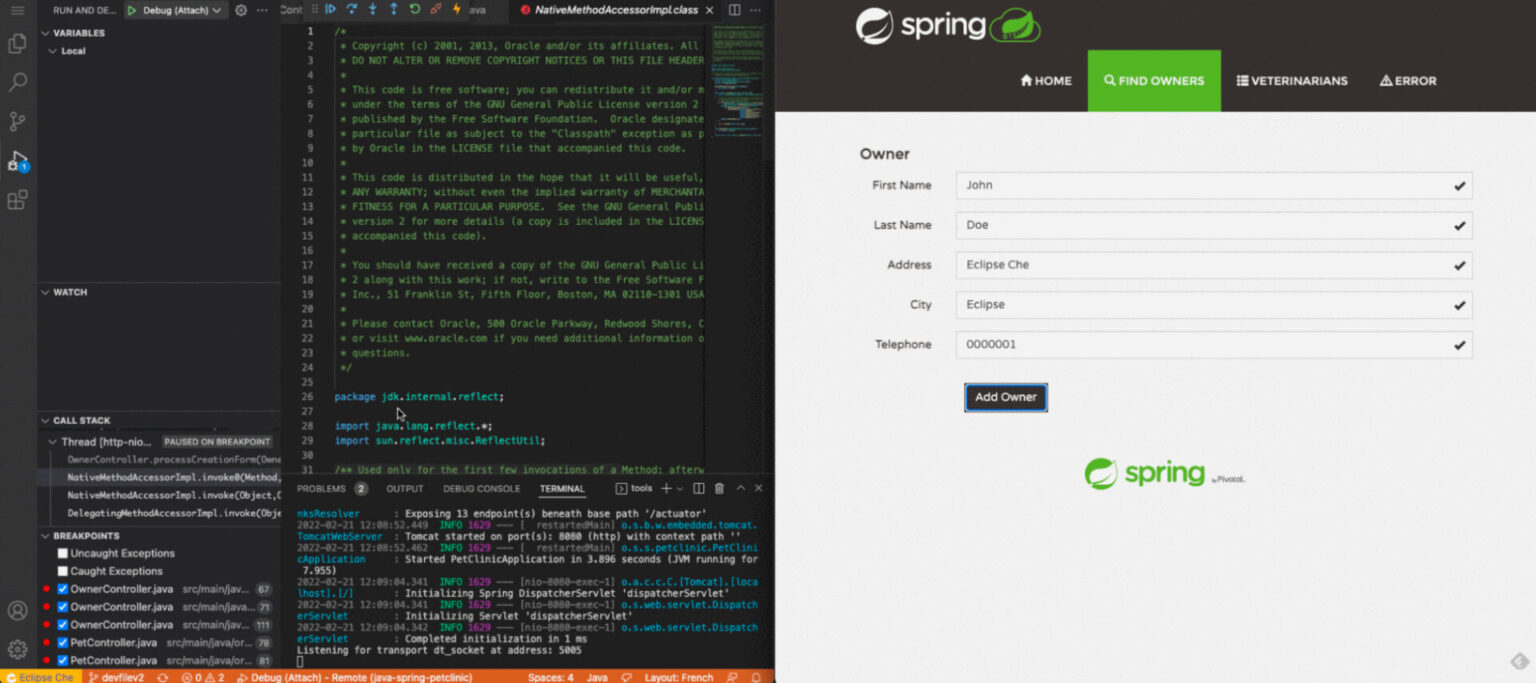Enable the Uncaught Exceptions breakpoint checkbox

pos(63,553)
